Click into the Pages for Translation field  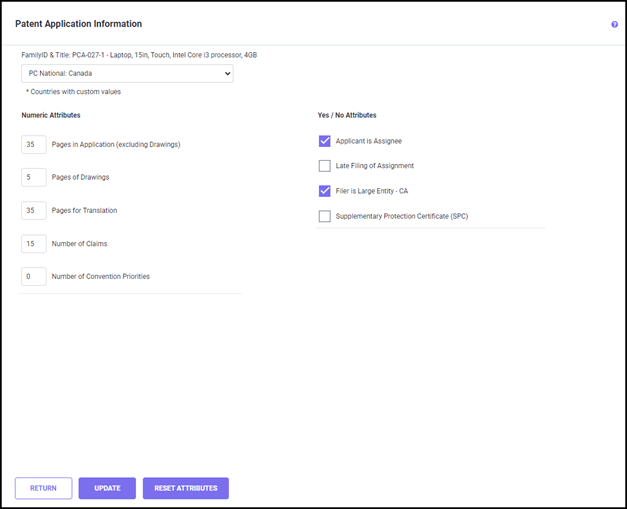coord(34,210)
